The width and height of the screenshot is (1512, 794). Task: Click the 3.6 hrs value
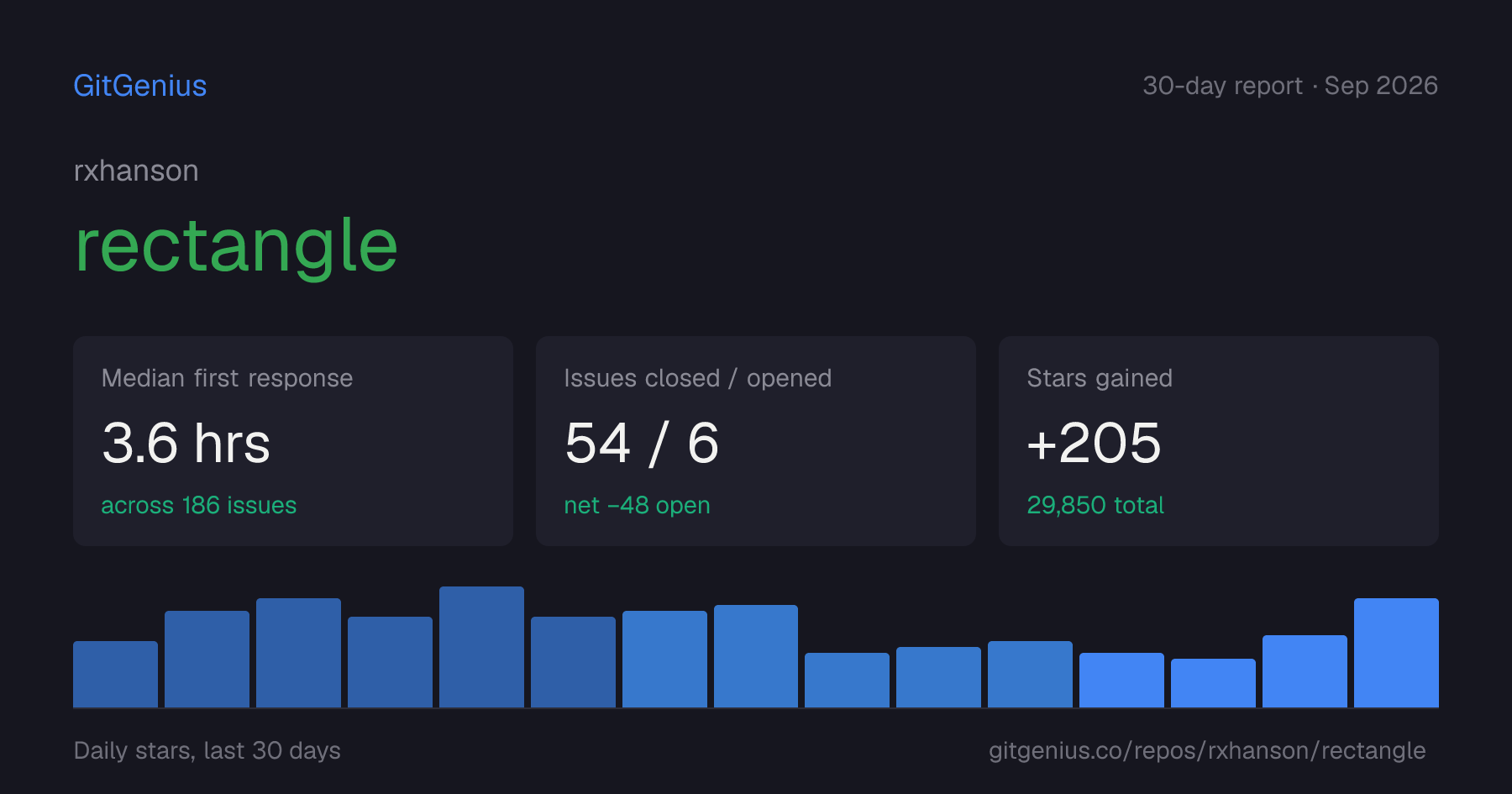[x=186, y=443]
